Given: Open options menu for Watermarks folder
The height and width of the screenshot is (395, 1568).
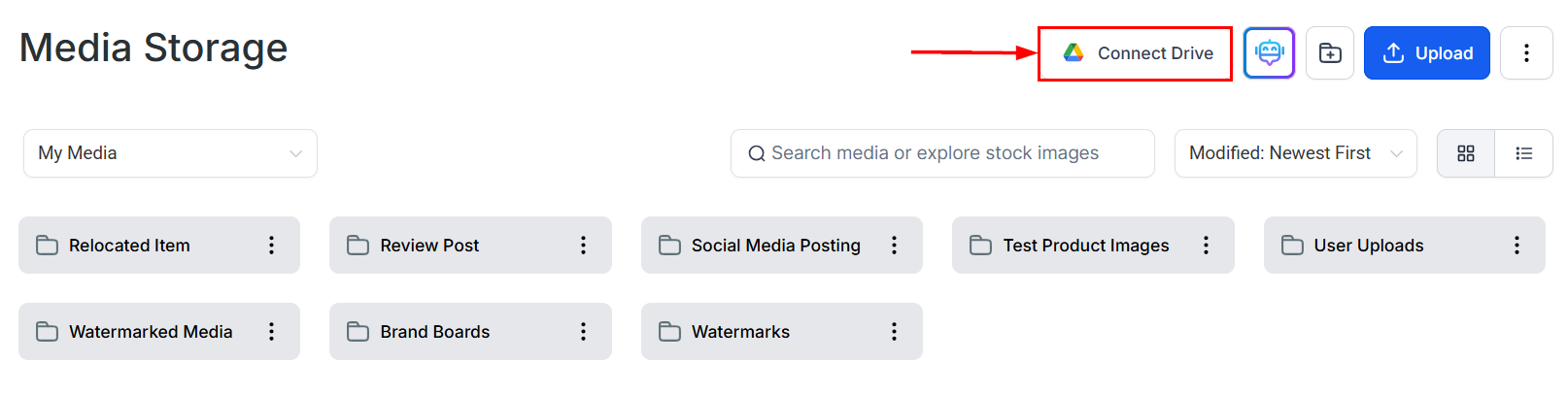Looking at the screenshot, I should [894, 332].
